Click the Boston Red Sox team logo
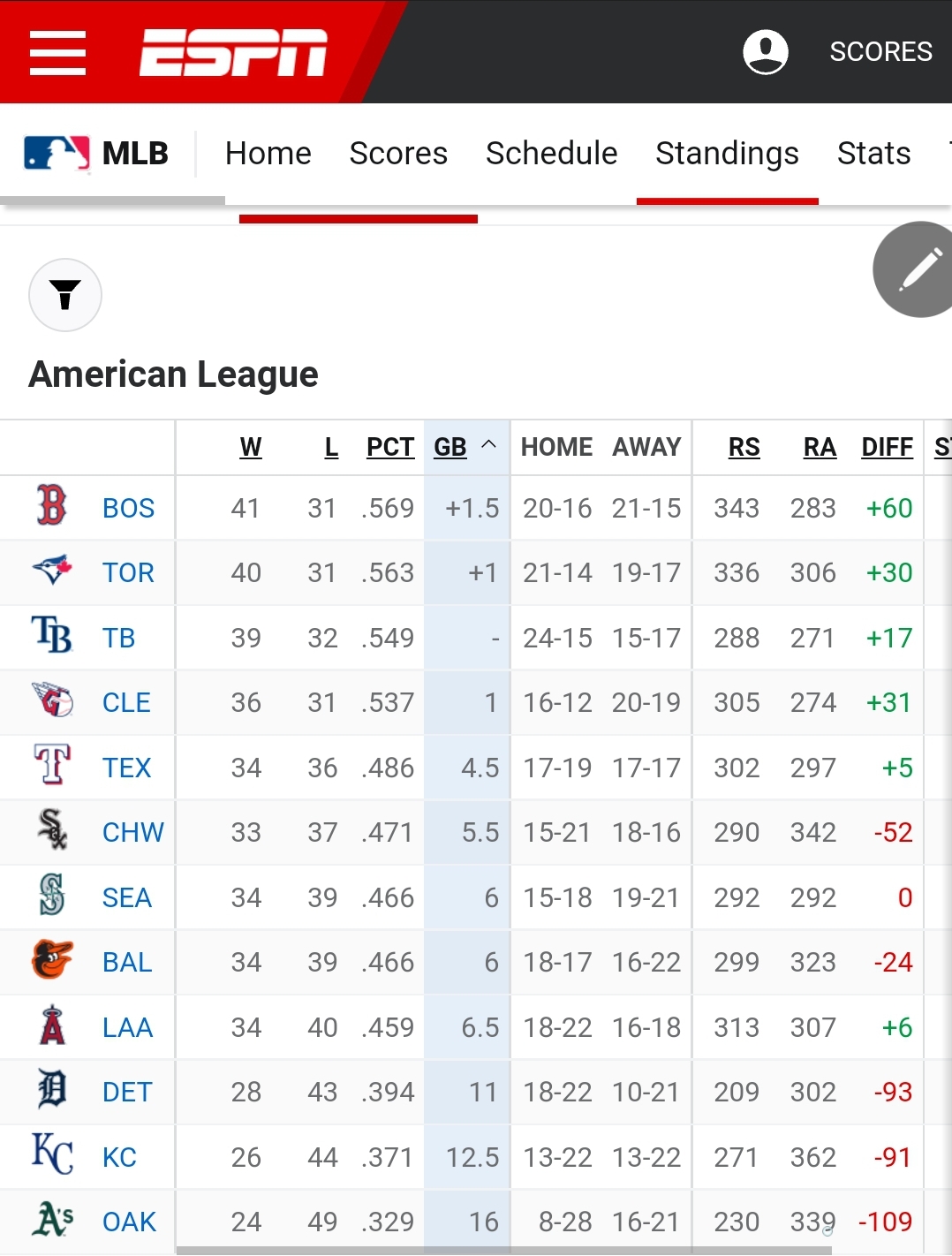 (x=52, y=506)
